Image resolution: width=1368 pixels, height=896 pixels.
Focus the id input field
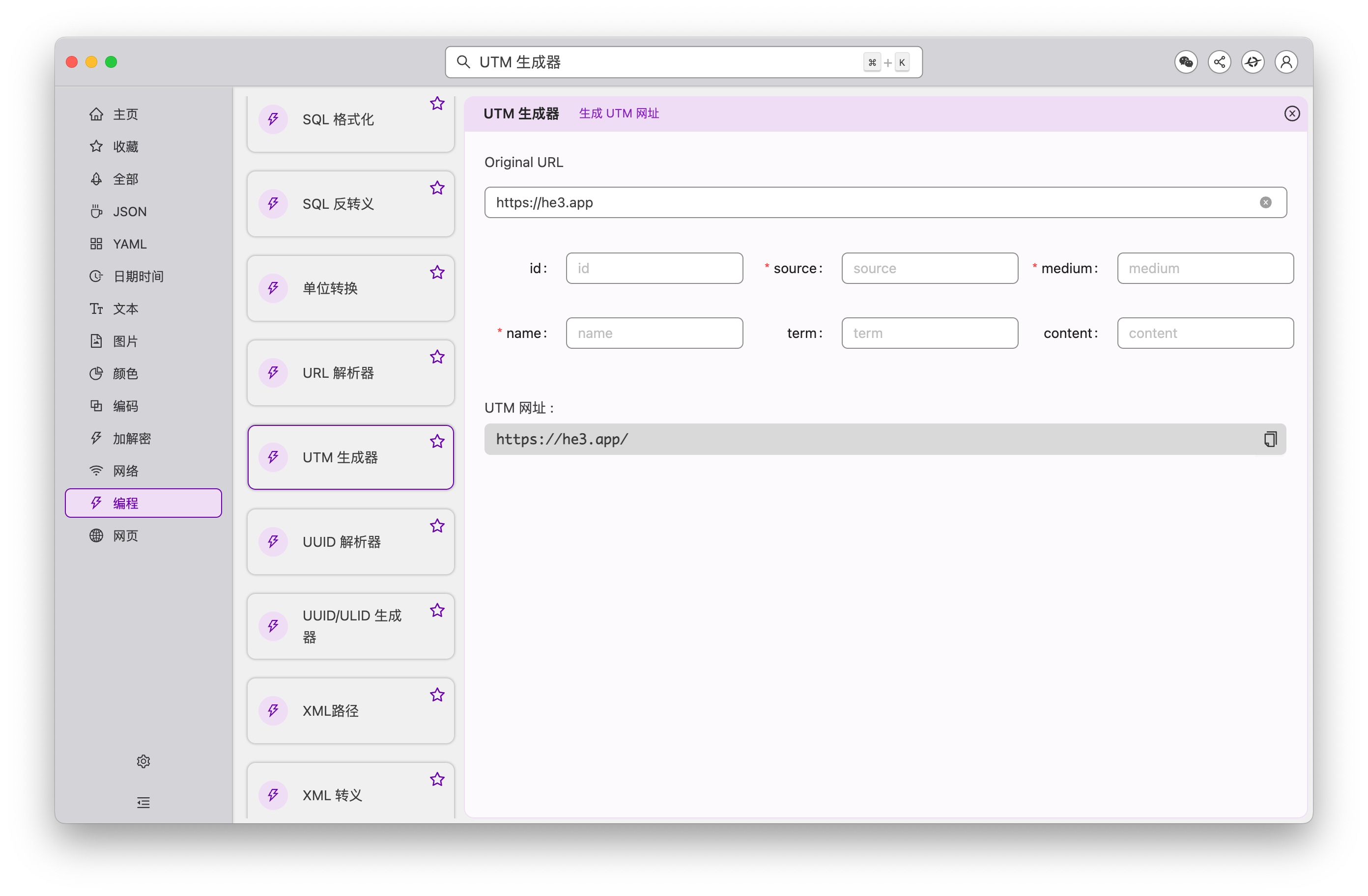654,268
